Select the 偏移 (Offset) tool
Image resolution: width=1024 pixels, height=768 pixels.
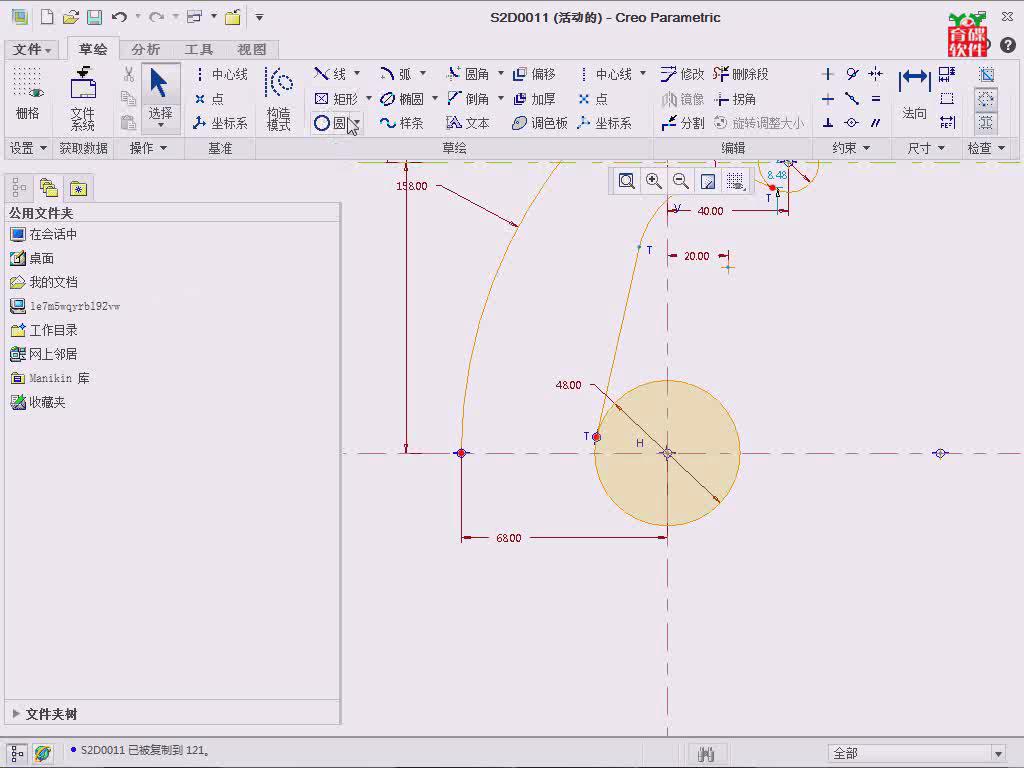coord(534,74)
